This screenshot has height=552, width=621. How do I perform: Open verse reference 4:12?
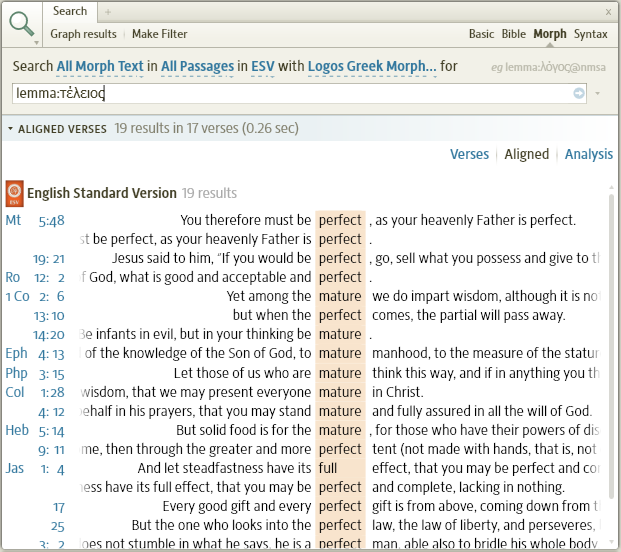coord(51,412)
